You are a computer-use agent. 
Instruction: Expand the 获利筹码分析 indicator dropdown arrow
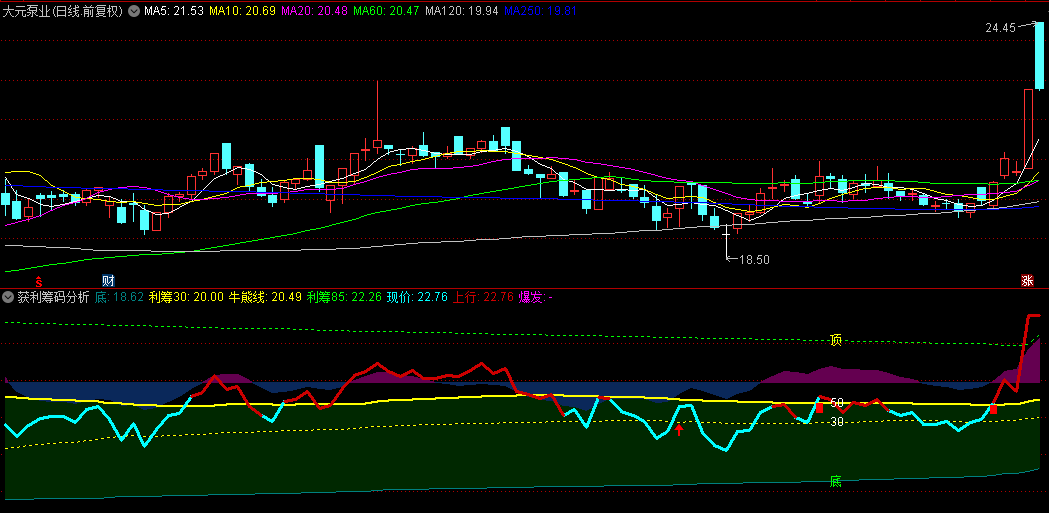click(8, 297)
